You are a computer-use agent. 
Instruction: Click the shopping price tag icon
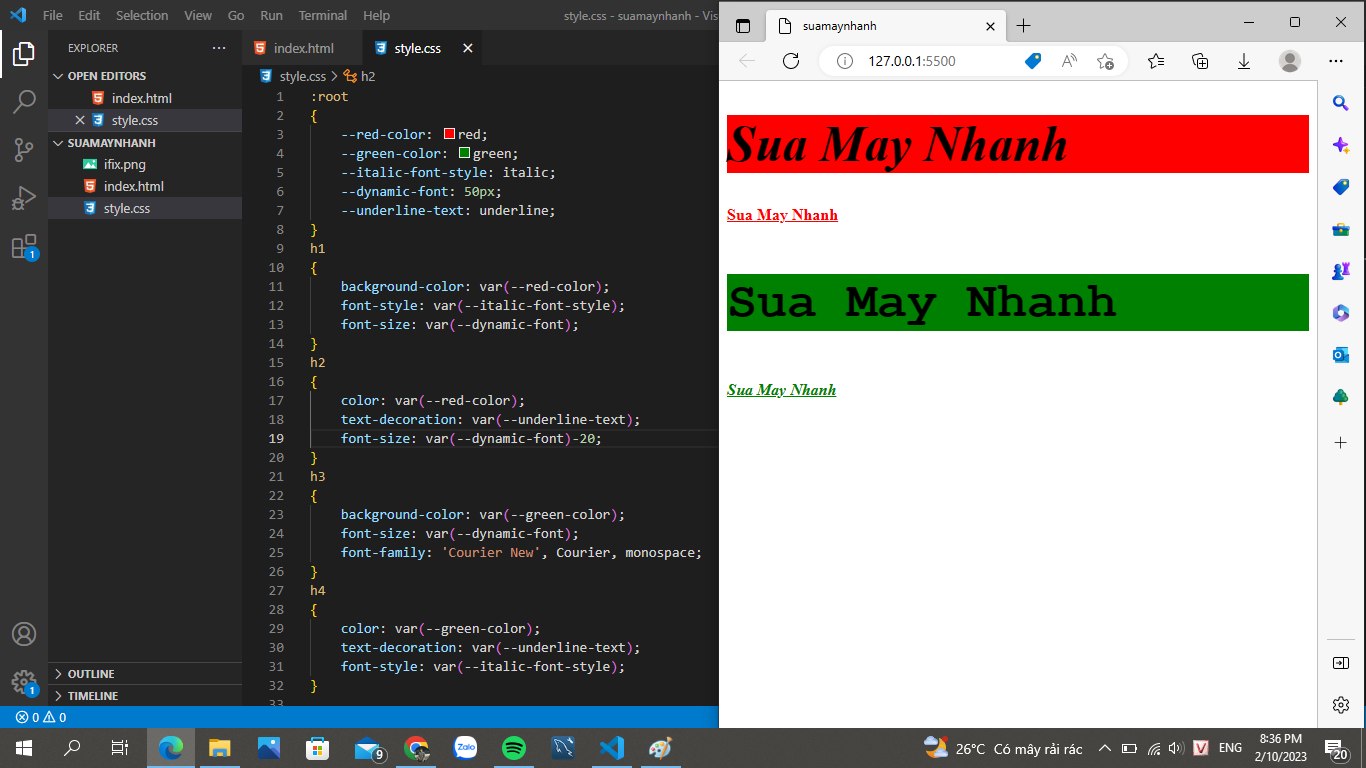point(1034,61)
